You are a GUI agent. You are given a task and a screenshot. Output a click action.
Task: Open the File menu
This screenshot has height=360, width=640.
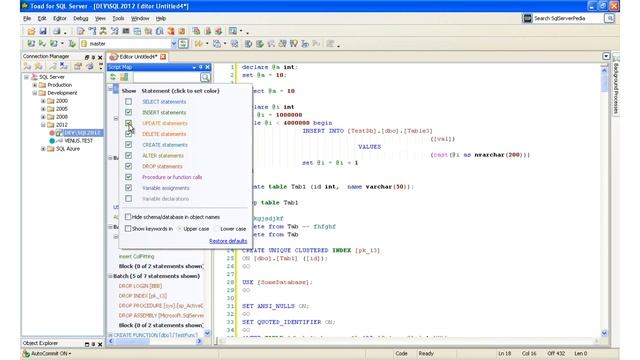(27, 18)
